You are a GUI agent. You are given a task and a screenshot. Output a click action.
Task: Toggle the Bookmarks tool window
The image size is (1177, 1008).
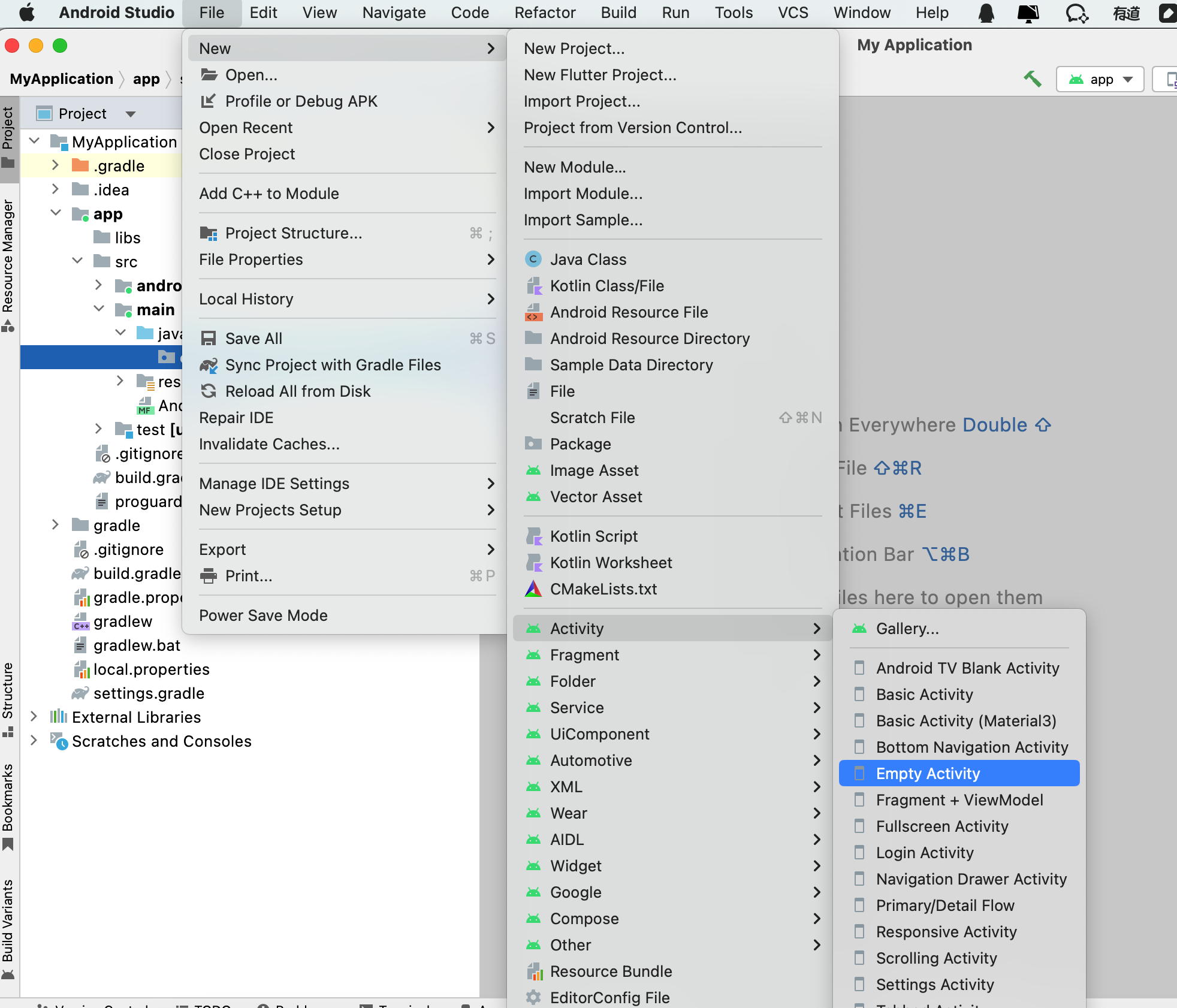[8, 803]
